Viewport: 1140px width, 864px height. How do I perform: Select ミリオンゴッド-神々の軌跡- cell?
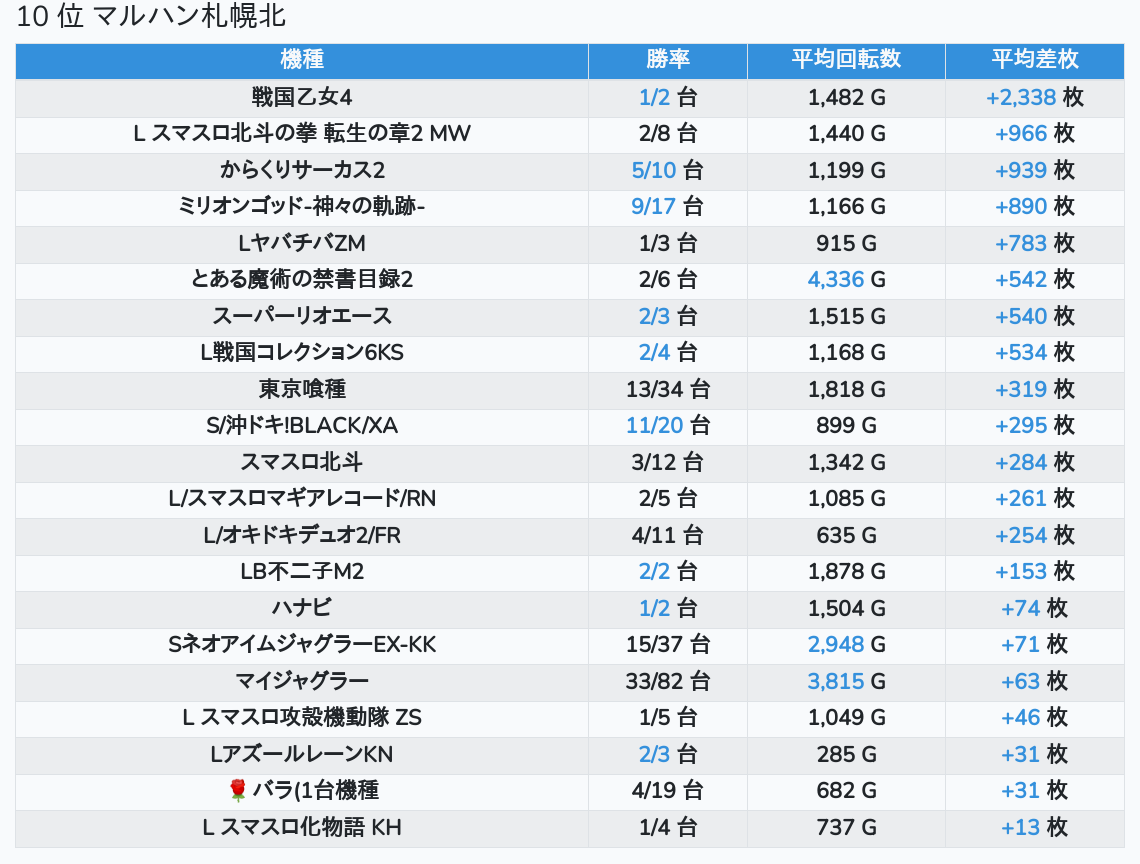click(x=302, y=207)
